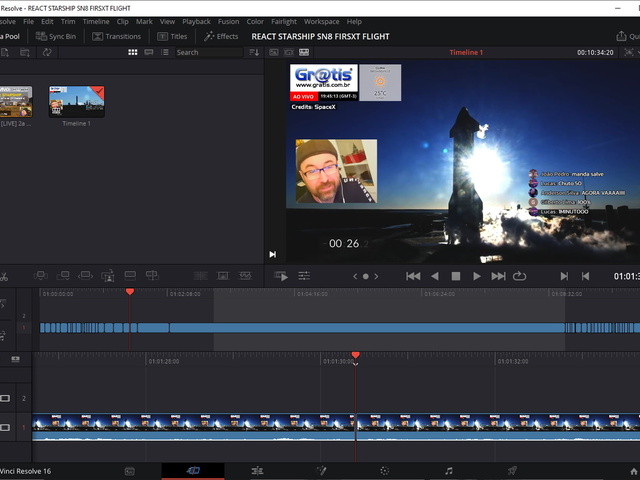Viewport: 640px width, 480px height.
Task: Open the media pool sort order dropdown
Action: [x=254, y=52]
